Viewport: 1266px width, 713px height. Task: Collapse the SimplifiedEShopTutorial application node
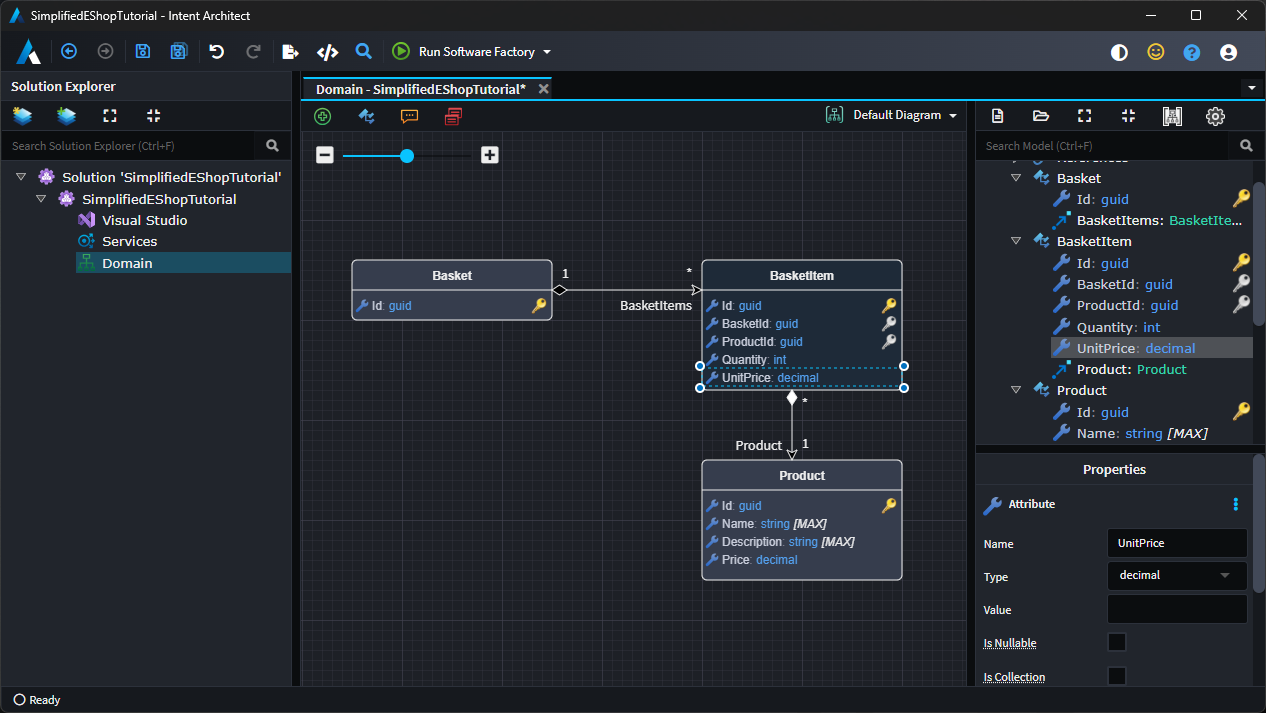coord(41,199)
